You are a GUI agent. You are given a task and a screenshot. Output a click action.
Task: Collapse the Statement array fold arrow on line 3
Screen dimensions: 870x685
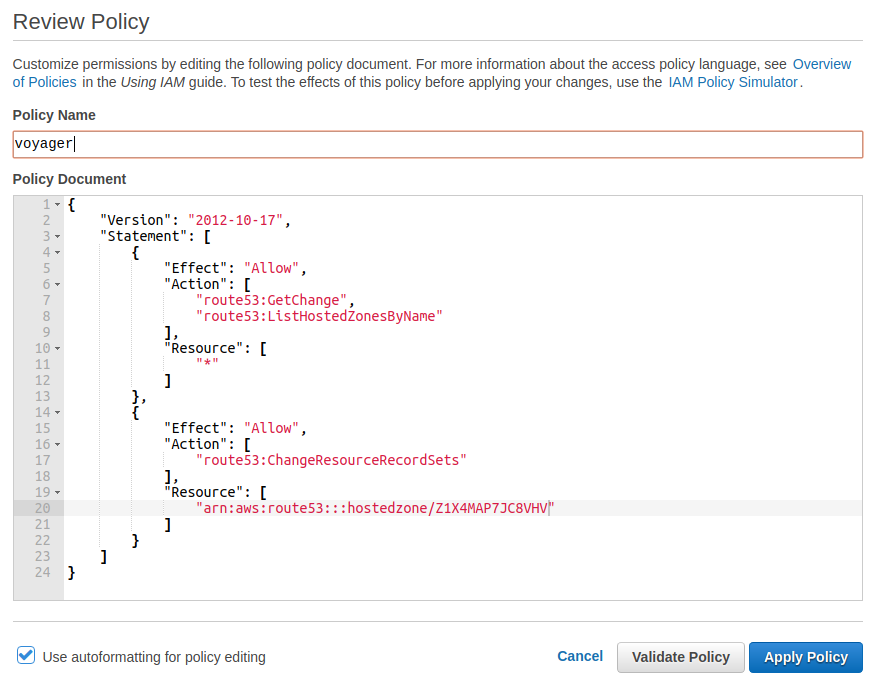click(57, 236)
